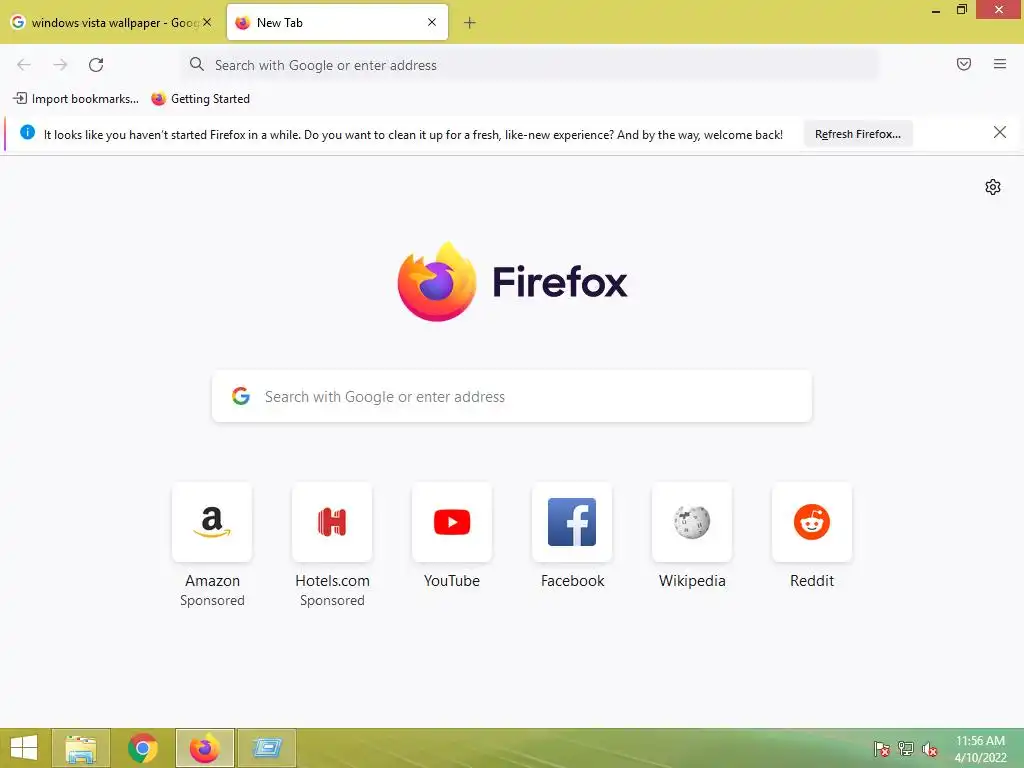This screenshot has width=1024, height=768.
Task: Click the search magnifier icon in address bar
Action: (x=197, y=64)
